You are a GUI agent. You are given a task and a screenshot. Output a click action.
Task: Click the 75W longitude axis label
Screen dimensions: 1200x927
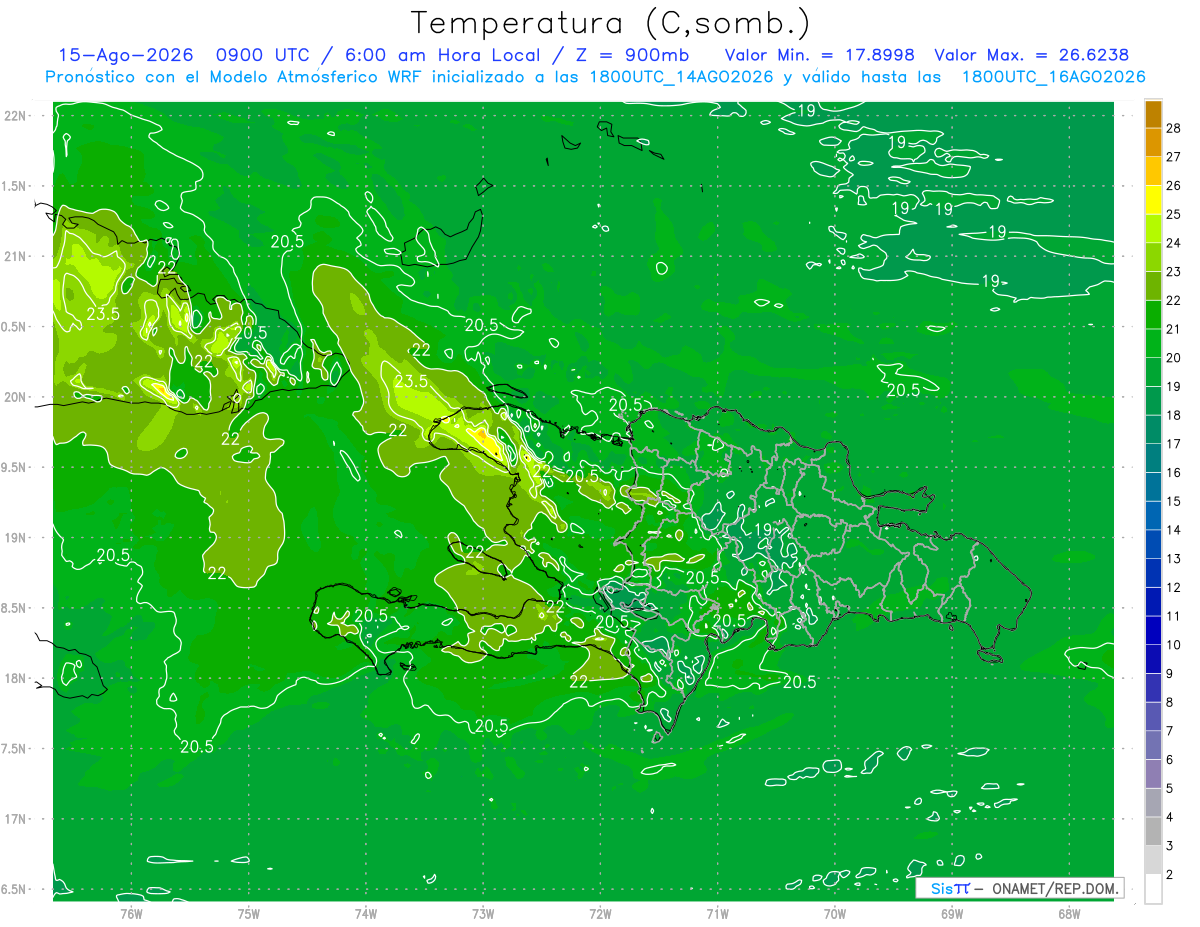point(249,913)
